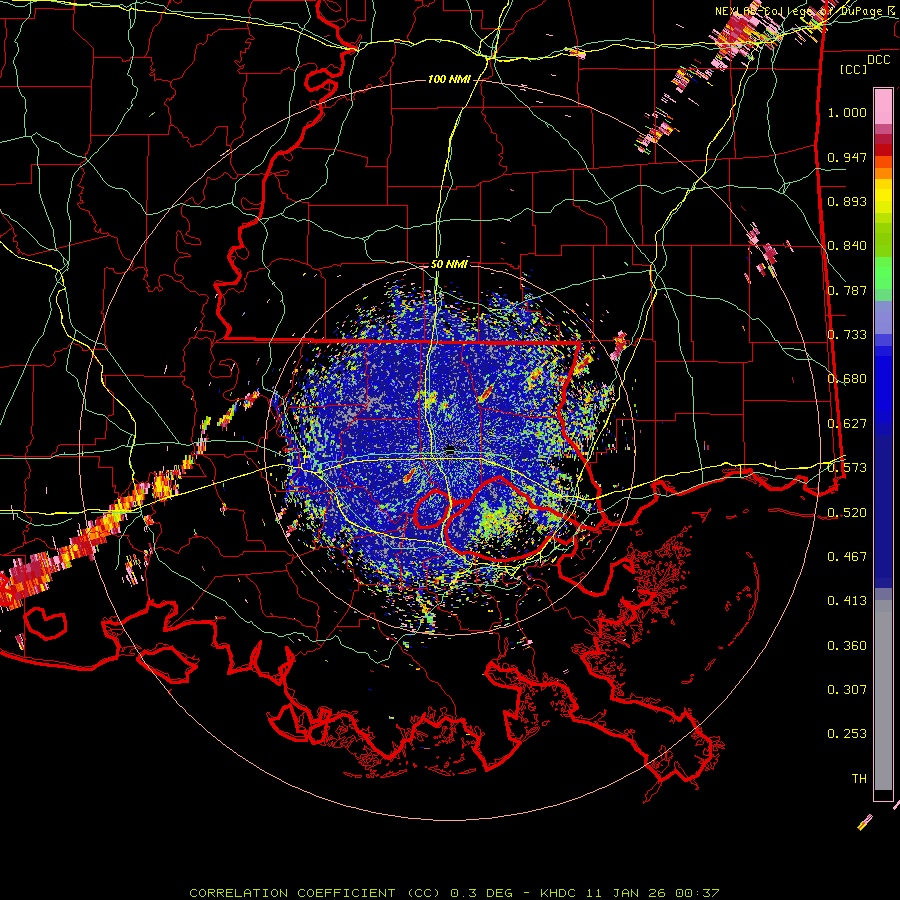This screenshot has width=900, height=900.
Task: Select the 0.947 scale value
Action: [847, 157]
